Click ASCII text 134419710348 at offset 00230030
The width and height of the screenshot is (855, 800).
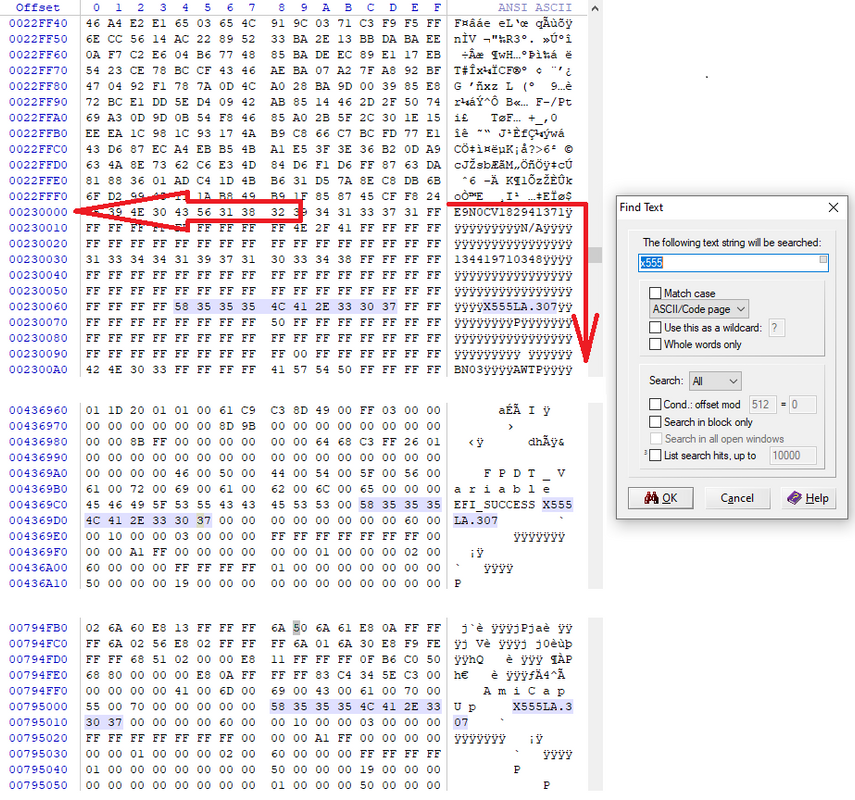click(498, 260)
